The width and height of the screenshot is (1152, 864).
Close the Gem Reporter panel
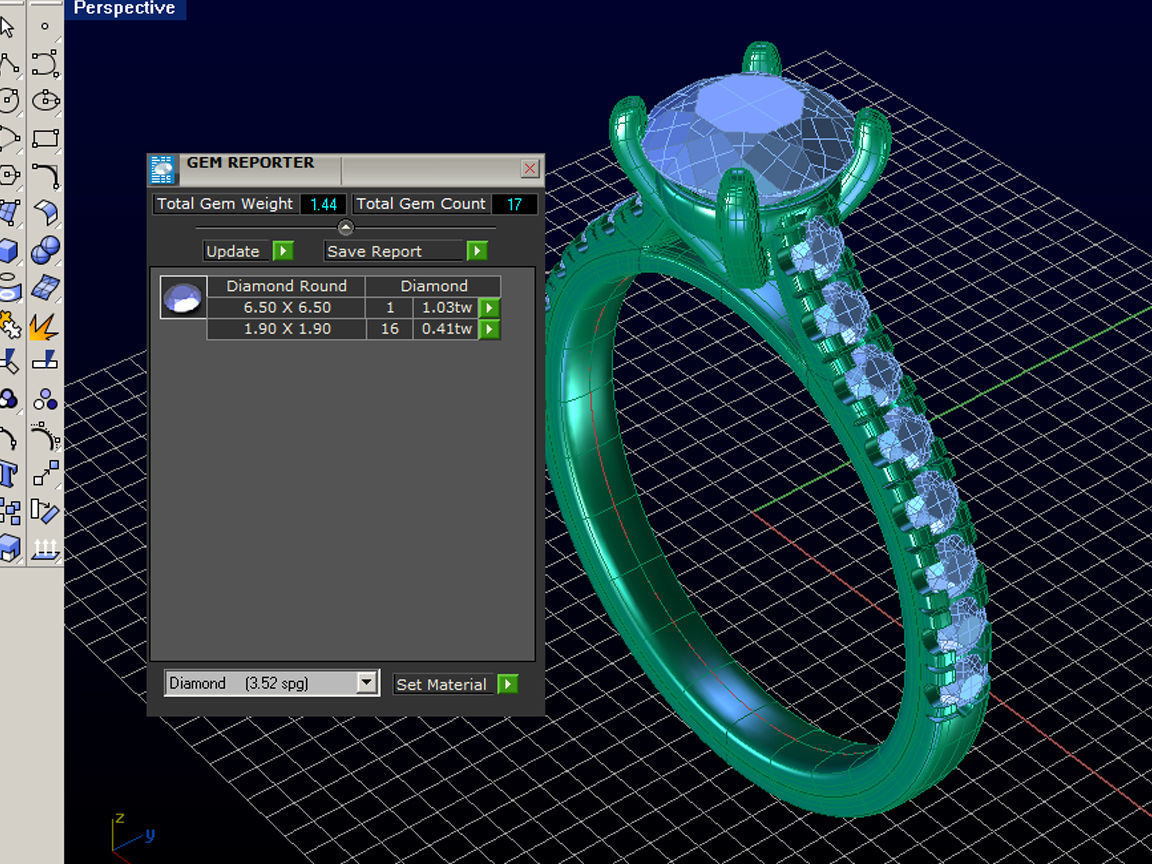point(530,169)
